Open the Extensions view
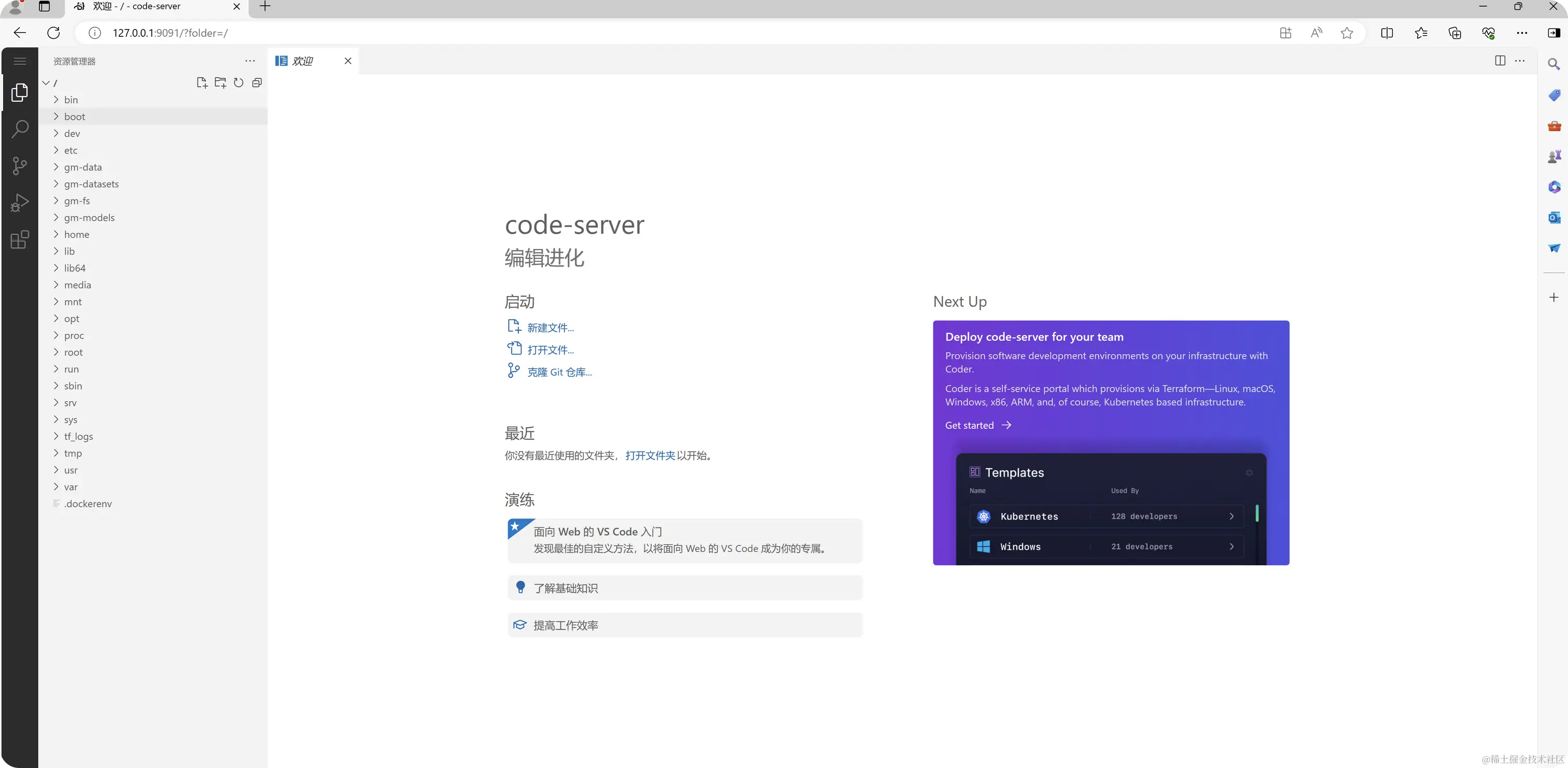The height and width of the screenshot is (768, 1568). (x=20, y=240)
